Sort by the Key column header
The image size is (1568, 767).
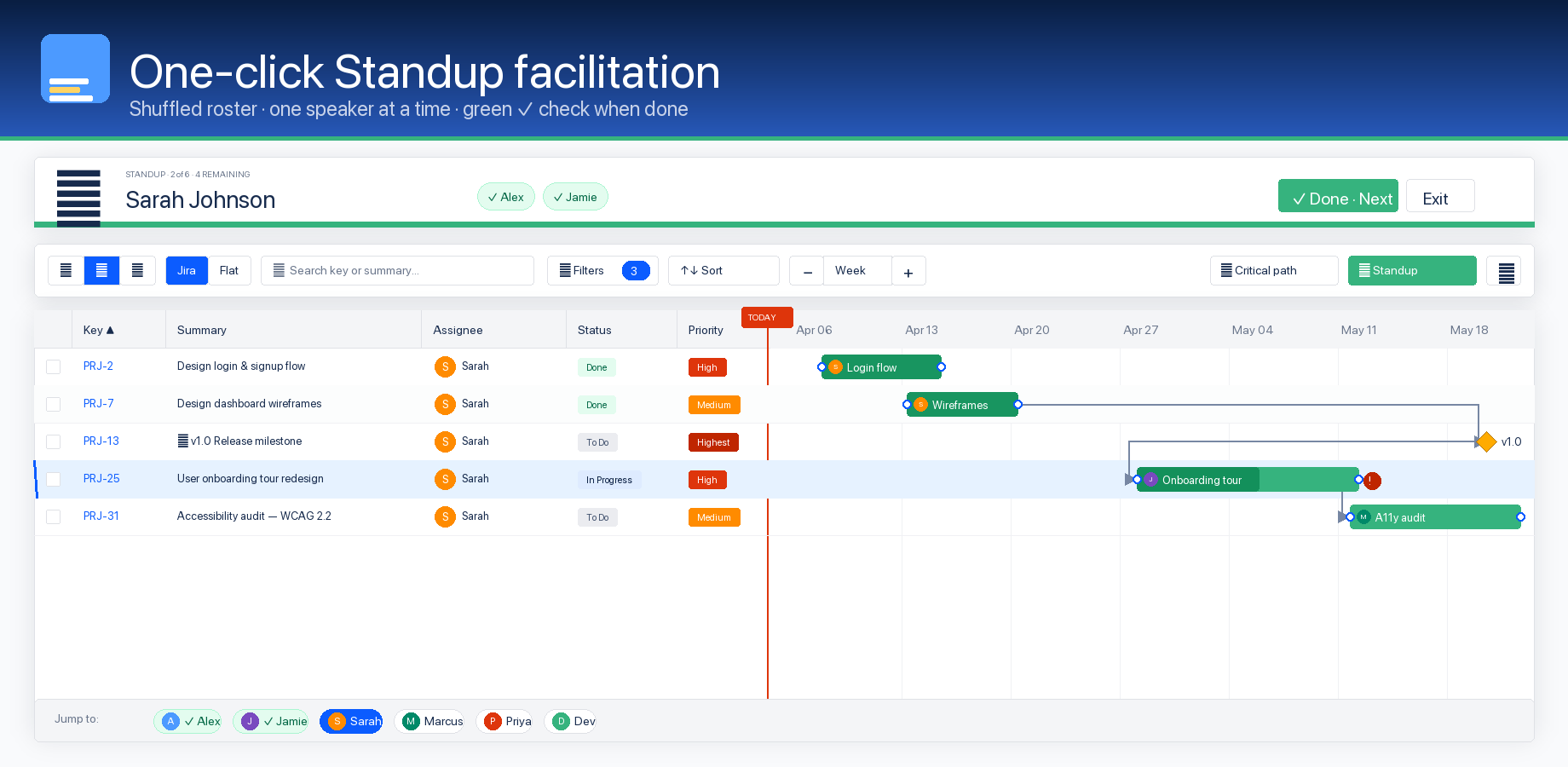pyautogui.click(x=99, y=330)
